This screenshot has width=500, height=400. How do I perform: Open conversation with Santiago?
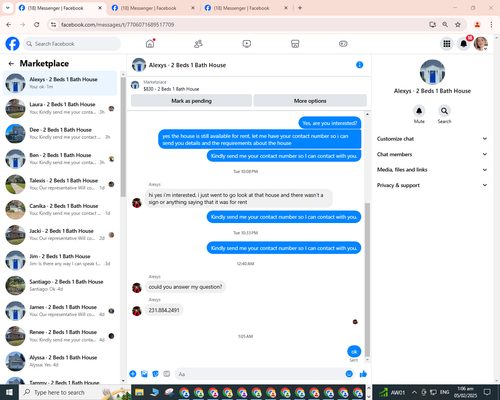[60, 285]
